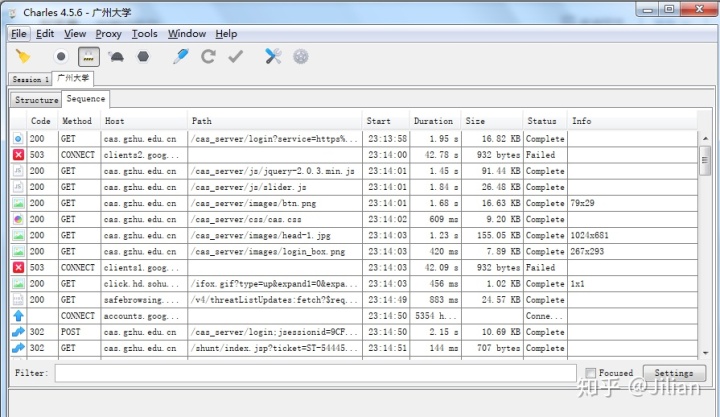Click the JS file icon for slider.js row
The width and height of the screenshot is (720, 417).
(18, 187)
